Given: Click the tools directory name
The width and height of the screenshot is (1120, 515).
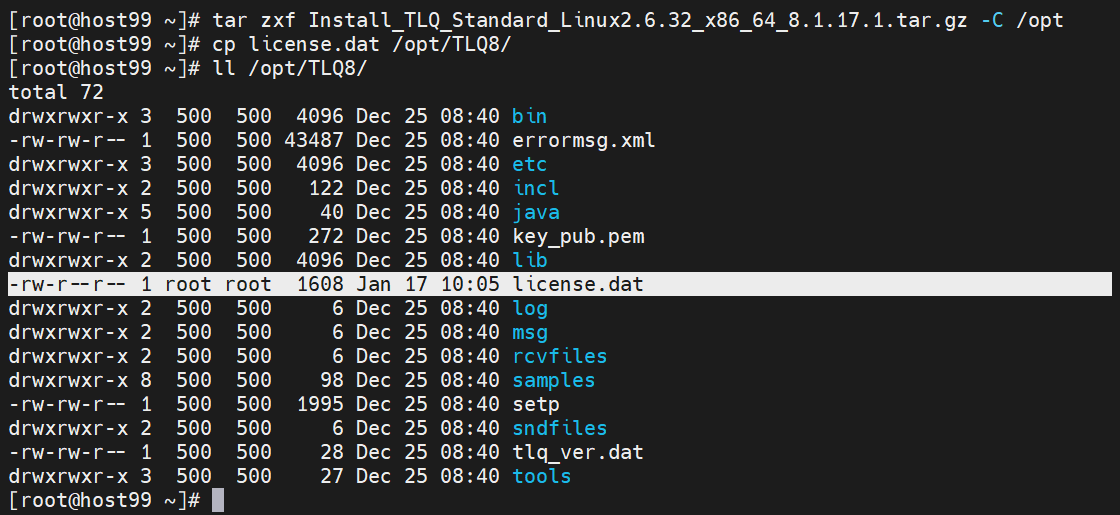Looking at the screenshot, I should [x=541, y=476].
